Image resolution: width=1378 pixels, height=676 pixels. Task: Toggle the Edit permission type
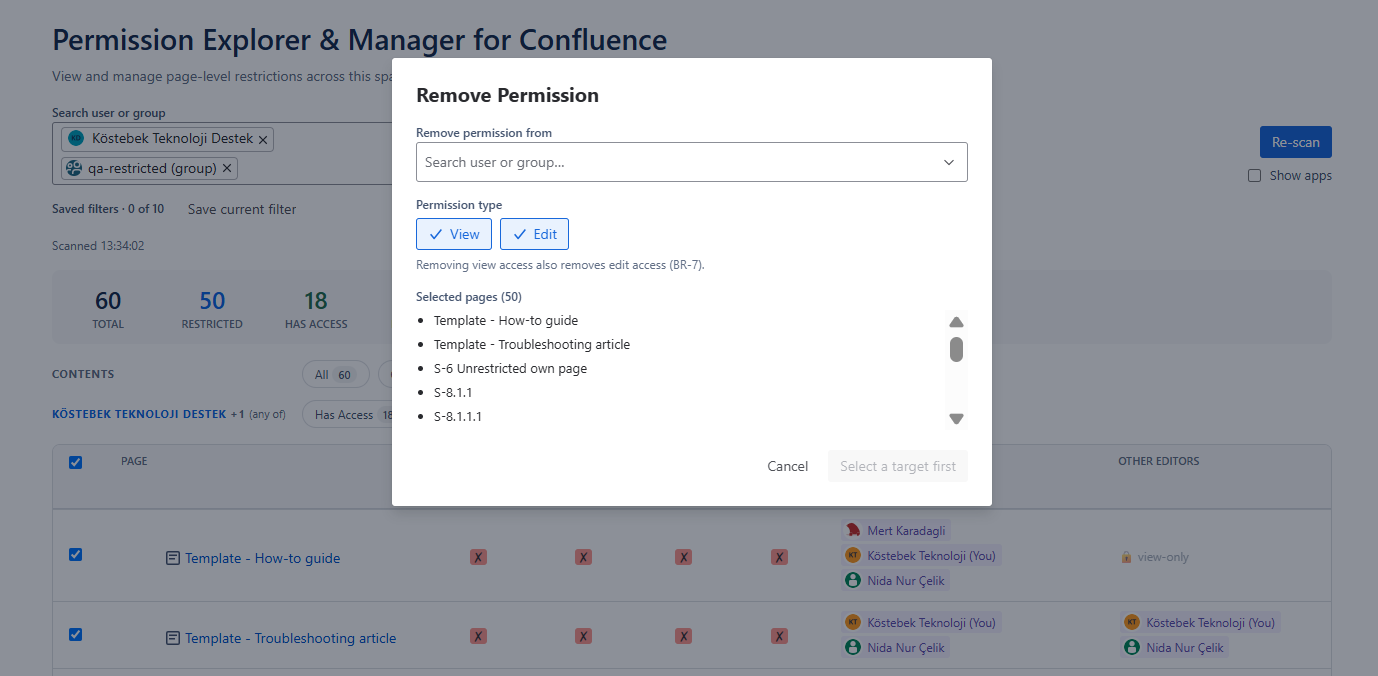tap(535, 234)
